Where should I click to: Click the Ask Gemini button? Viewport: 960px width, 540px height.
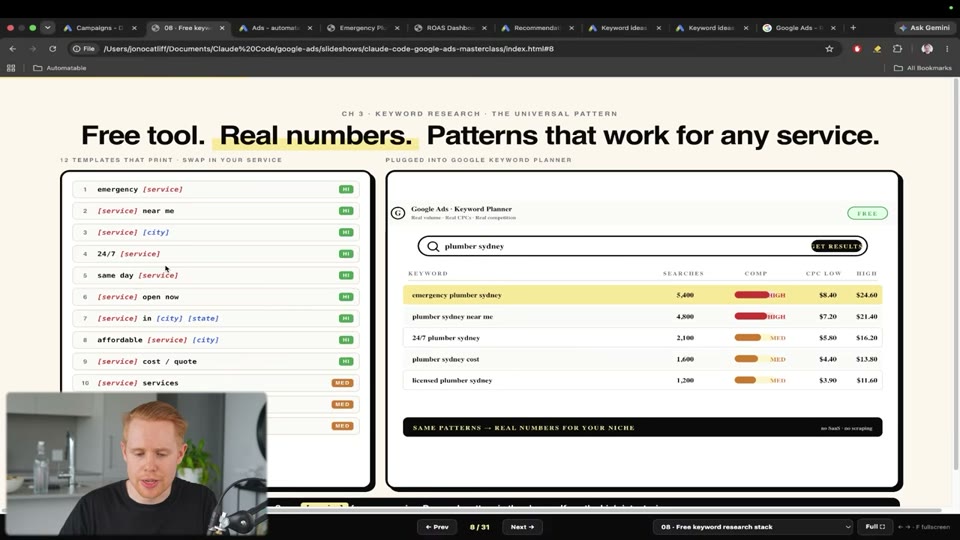pos(924,28)
